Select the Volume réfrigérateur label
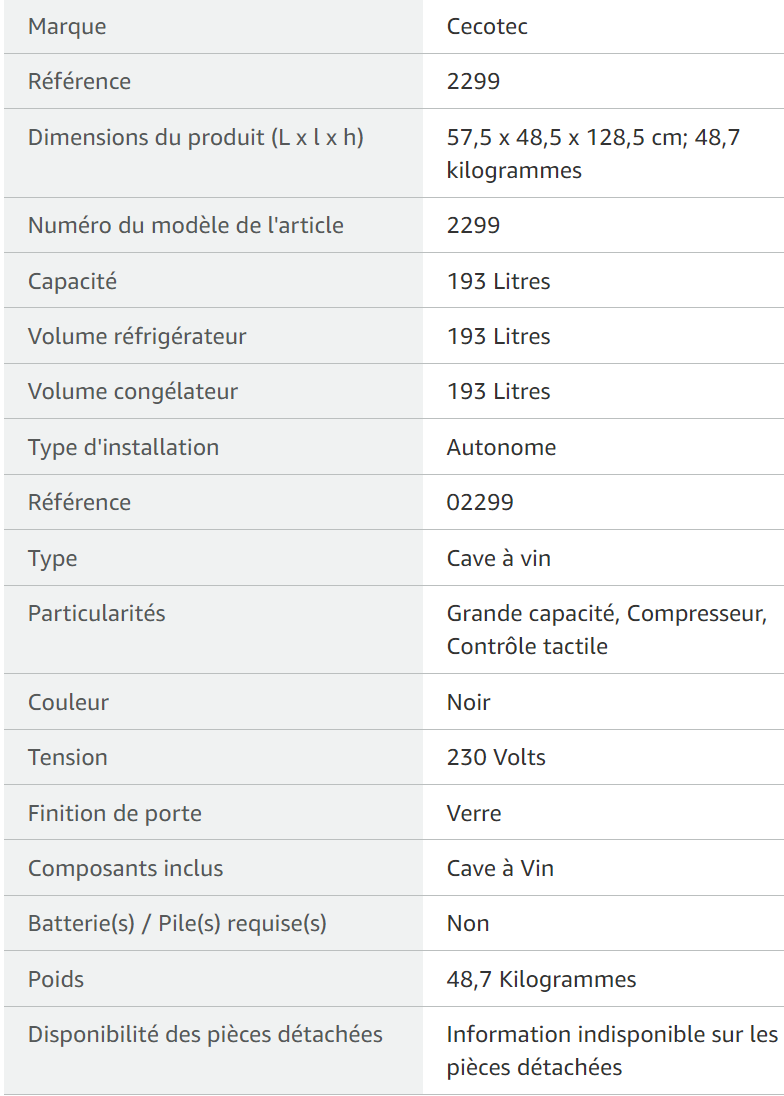The image size is (784, 1096). click(137, 336)
